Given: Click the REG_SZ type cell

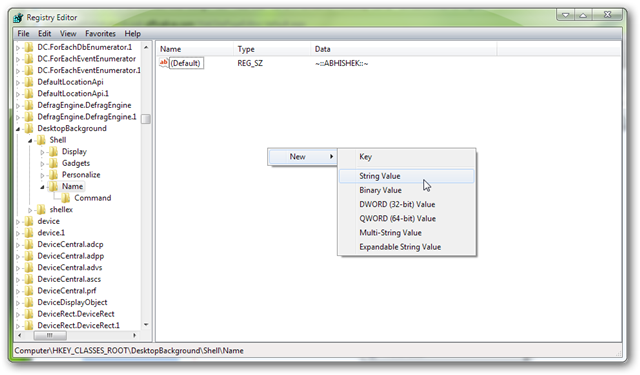Looking at the screenshot, I should 250,63.
